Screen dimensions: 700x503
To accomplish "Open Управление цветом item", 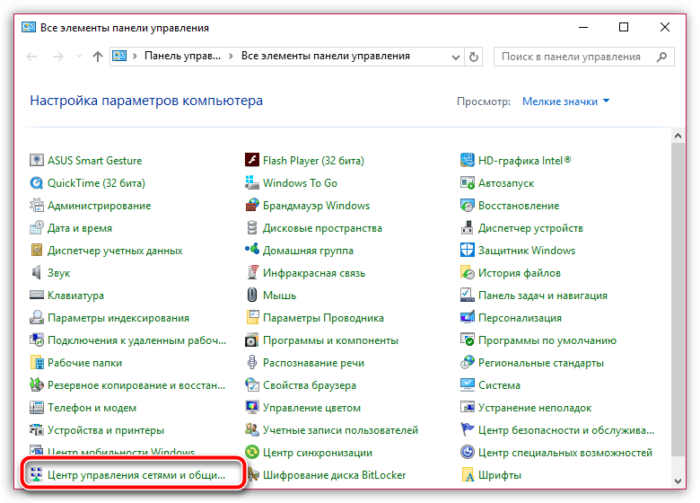I will (x=312, y=407).
